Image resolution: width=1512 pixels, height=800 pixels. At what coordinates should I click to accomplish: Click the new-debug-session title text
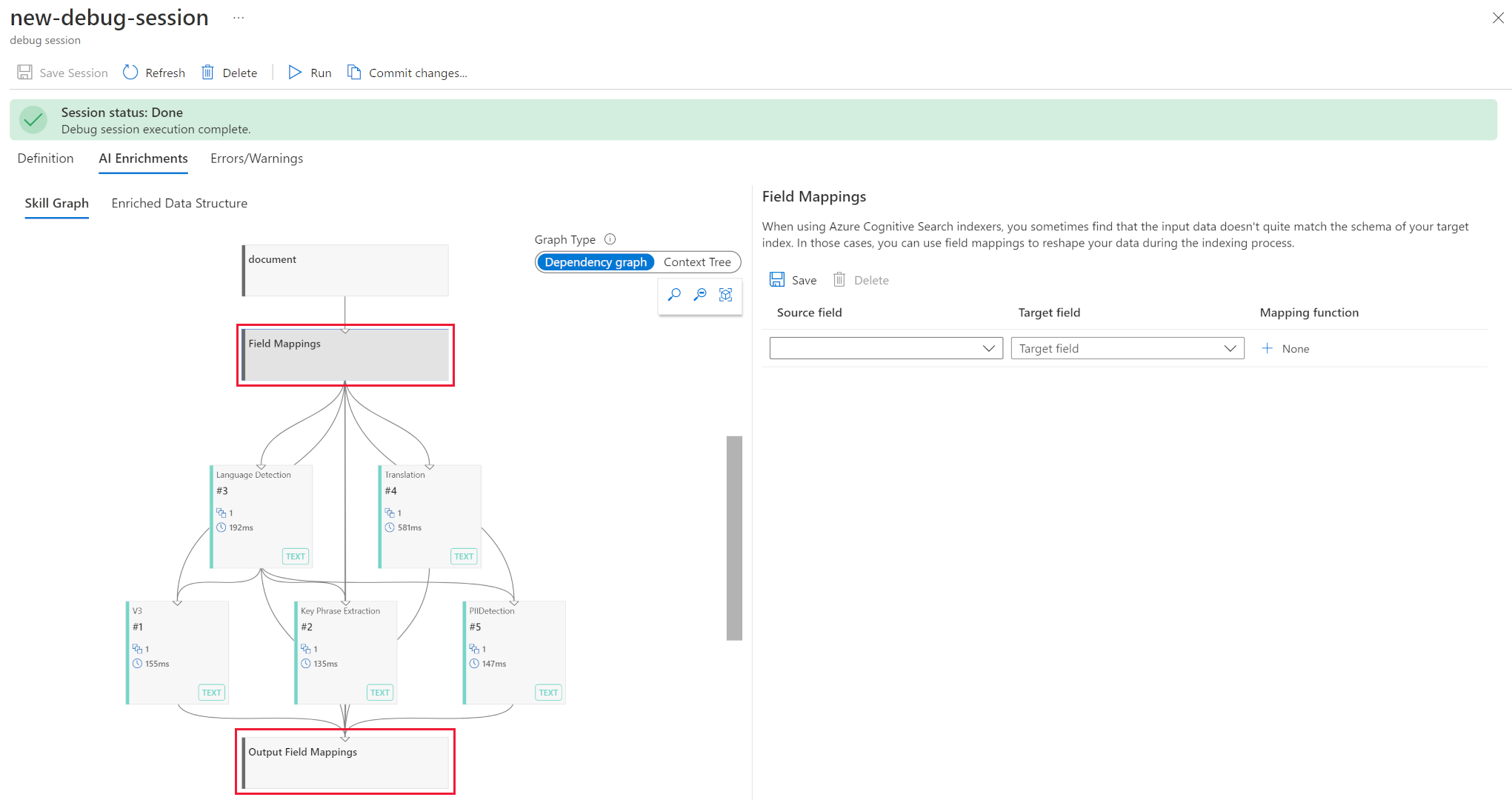pyautogui.click(x=109, y=17)
